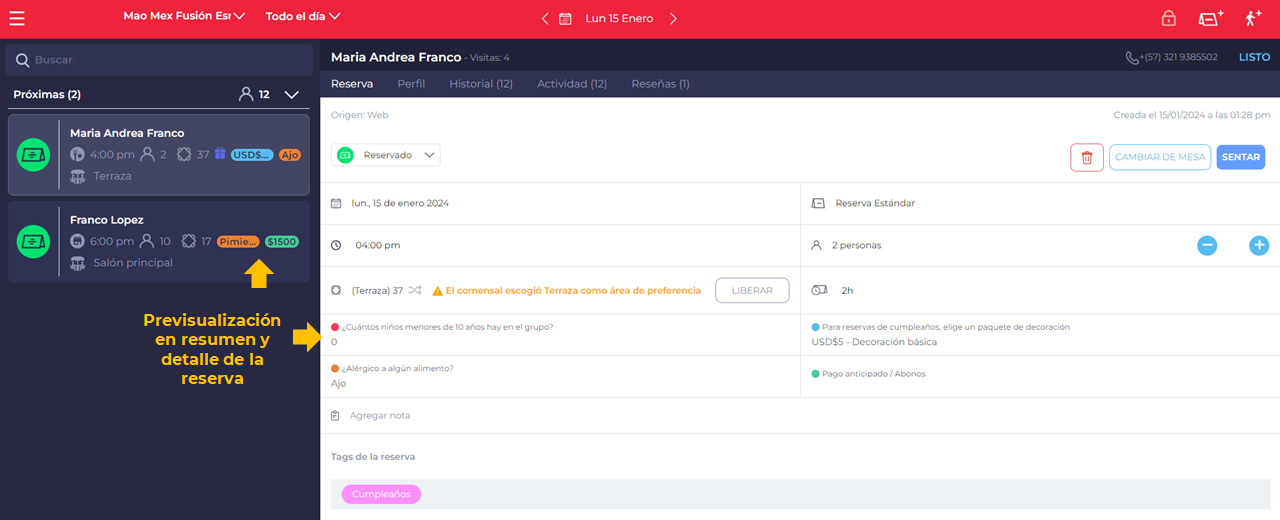Switch to the Perfil tab
This screenshot has height=520, width=1280.
[x=411, y=84]
